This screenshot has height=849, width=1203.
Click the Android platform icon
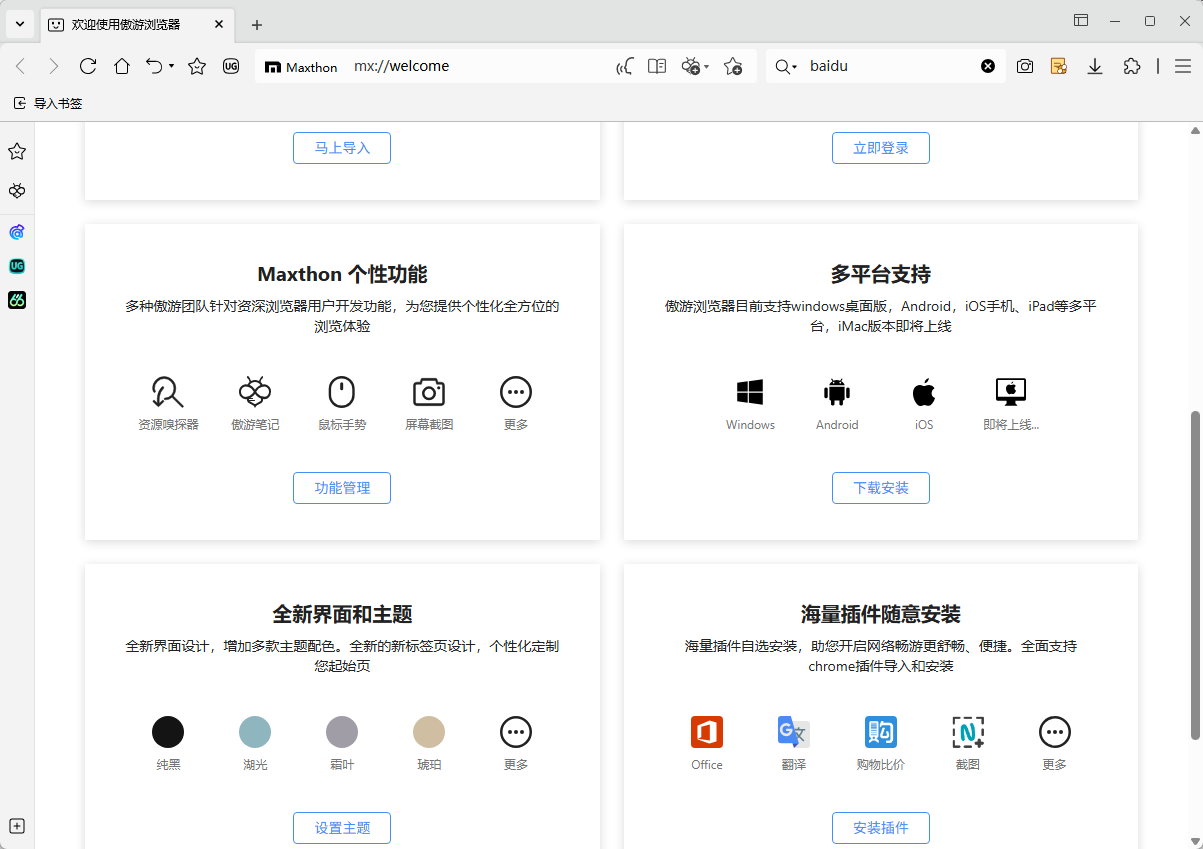pyautogui.click(x=837, y=391)
